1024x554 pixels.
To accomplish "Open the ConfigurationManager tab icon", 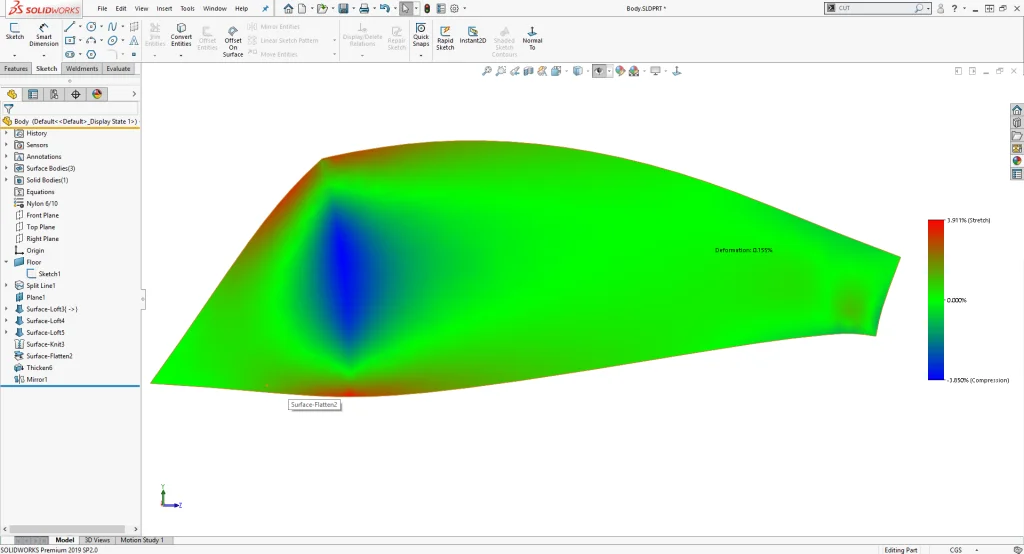I will click(x=54, y=94).
